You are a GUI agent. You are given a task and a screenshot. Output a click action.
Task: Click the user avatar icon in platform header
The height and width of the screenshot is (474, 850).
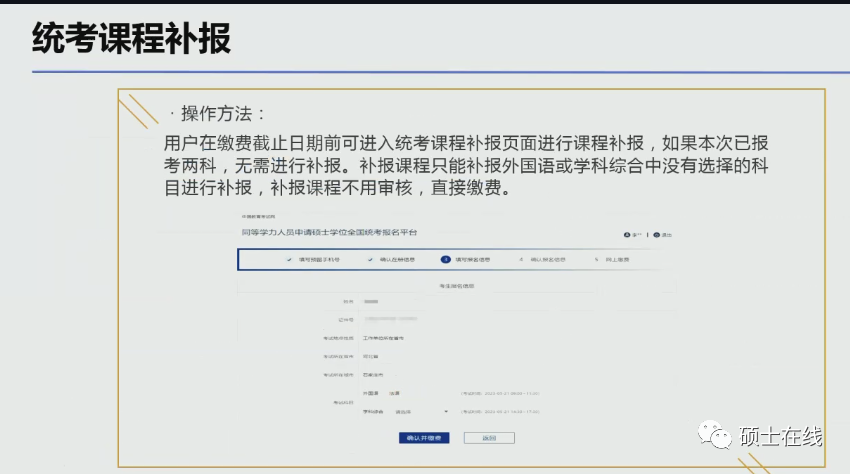pos(627,235)
